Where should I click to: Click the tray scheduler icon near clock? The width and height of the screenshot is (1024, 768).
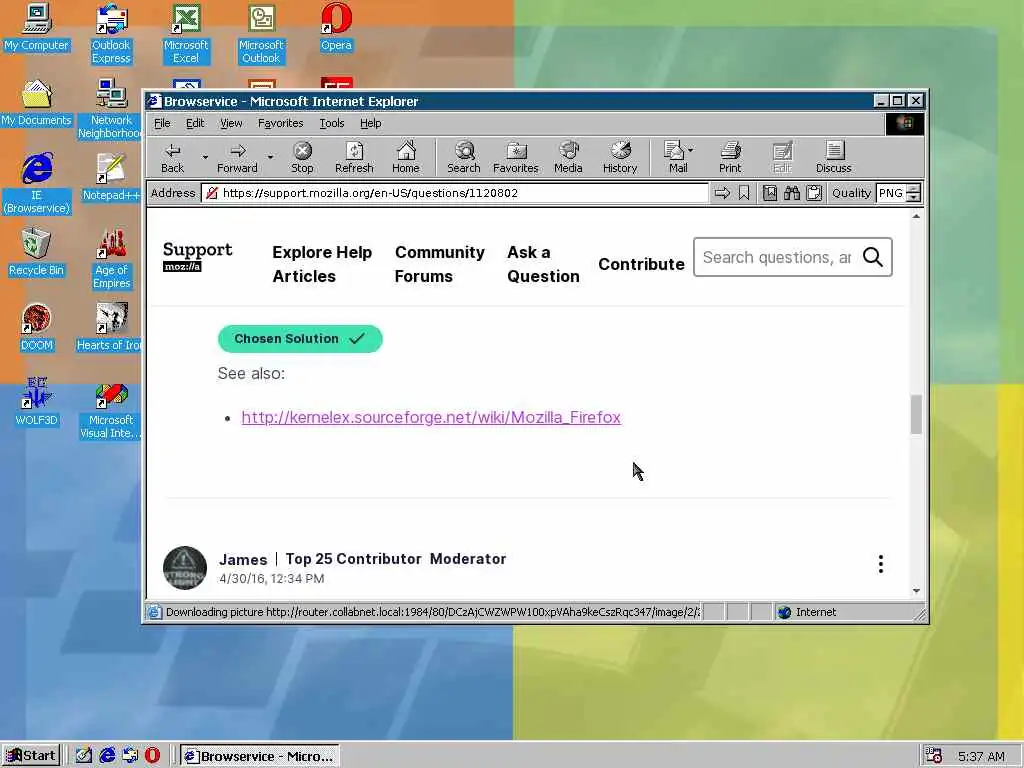(934, 756)
